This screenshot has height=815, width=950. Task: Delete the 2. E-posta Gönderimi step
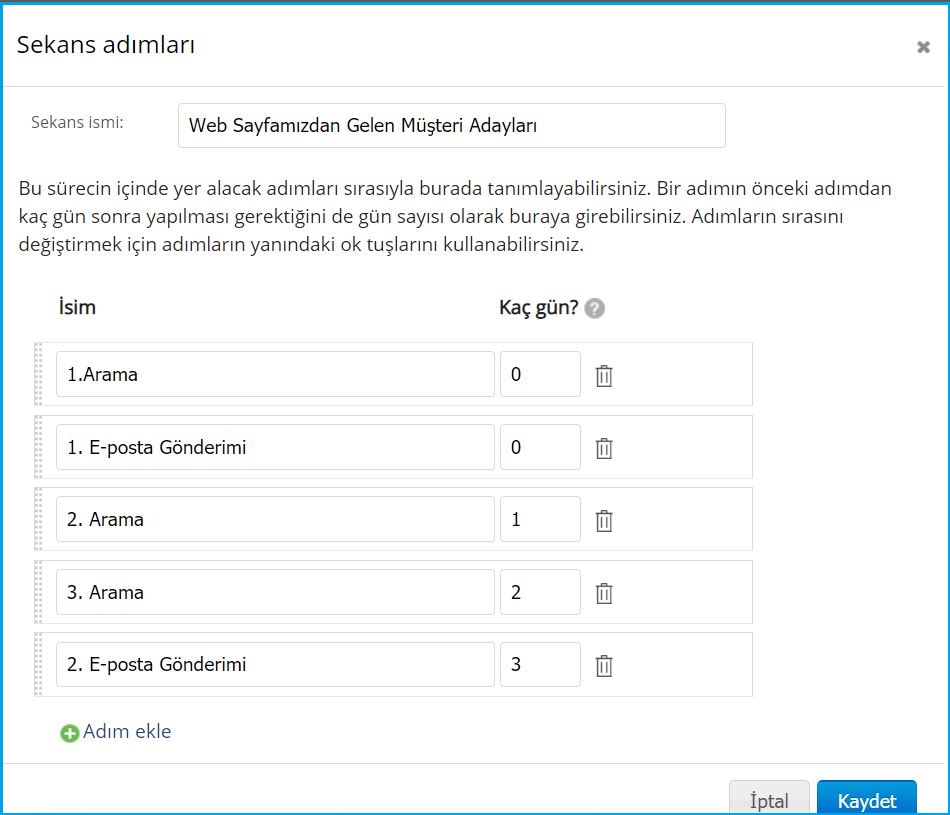tap(604, 666)
